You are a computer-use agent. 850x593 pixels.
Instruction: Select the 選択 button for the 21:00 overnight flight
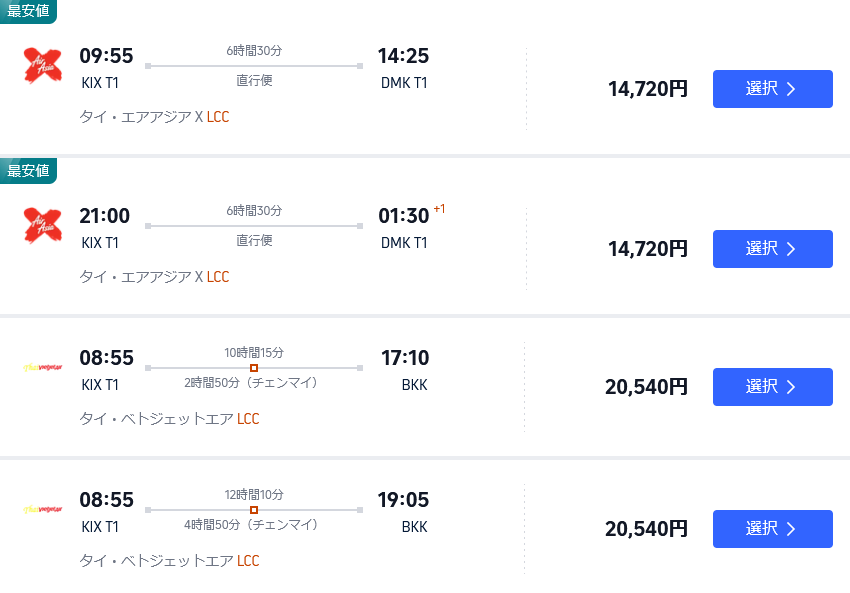pyautogui.click(x=772, y=248)
